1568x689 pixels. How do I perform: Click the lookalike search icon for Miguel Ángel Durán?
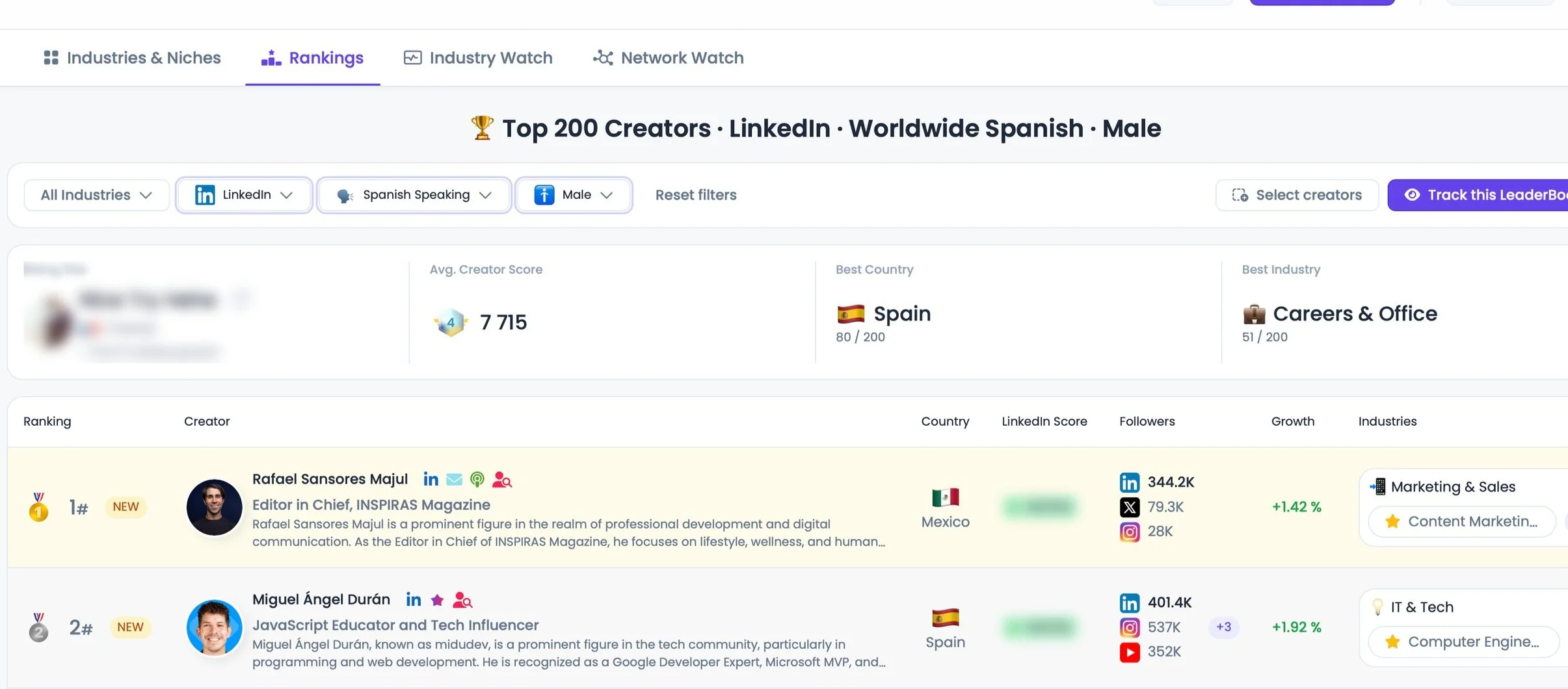click(x=462, y=600)
